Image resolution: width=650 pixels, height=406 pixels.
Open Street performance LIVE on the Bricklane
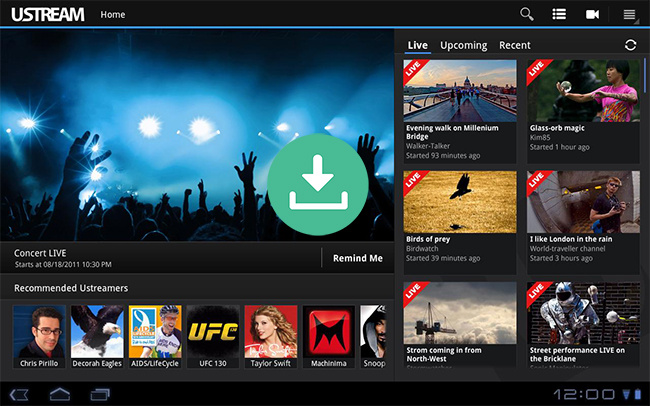[583, 324]
